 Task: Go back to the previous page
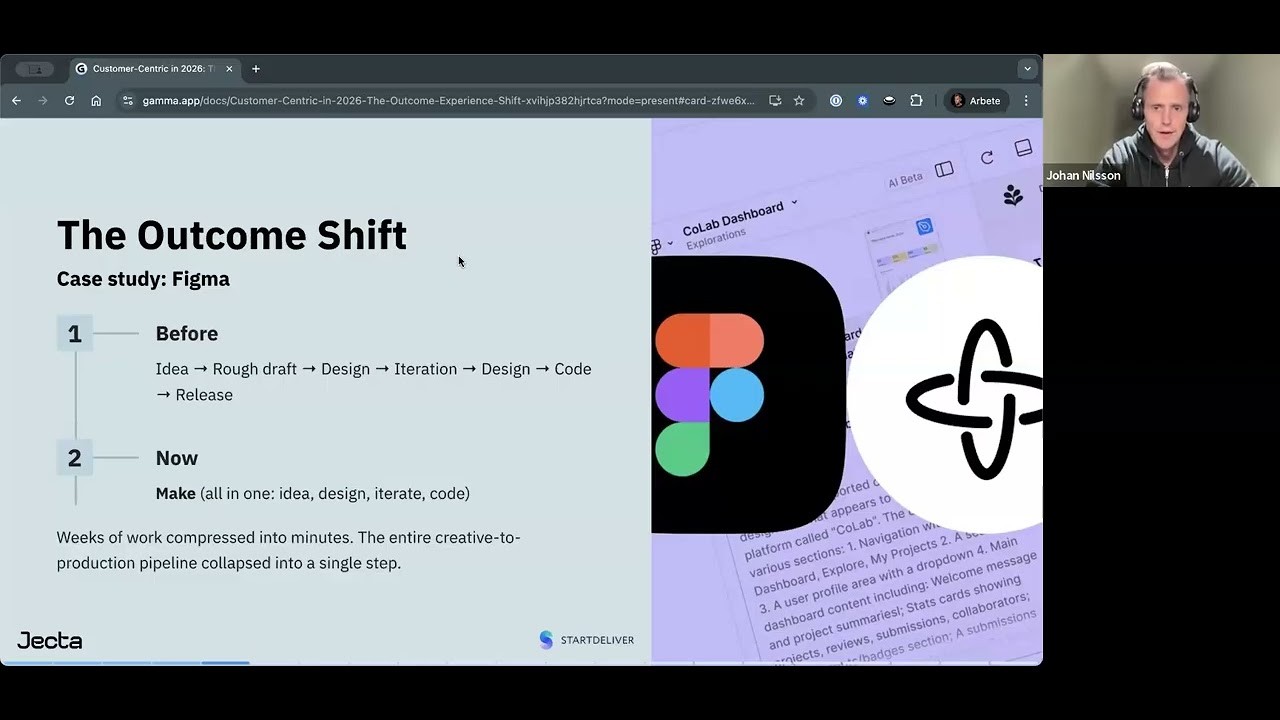coord(16,101)
